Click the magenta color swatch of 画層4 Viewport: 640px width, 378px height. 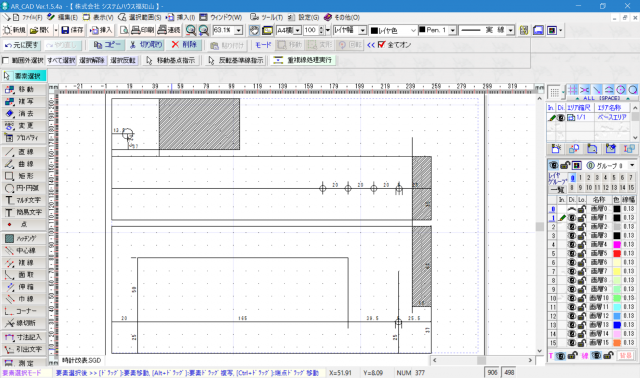617,245
